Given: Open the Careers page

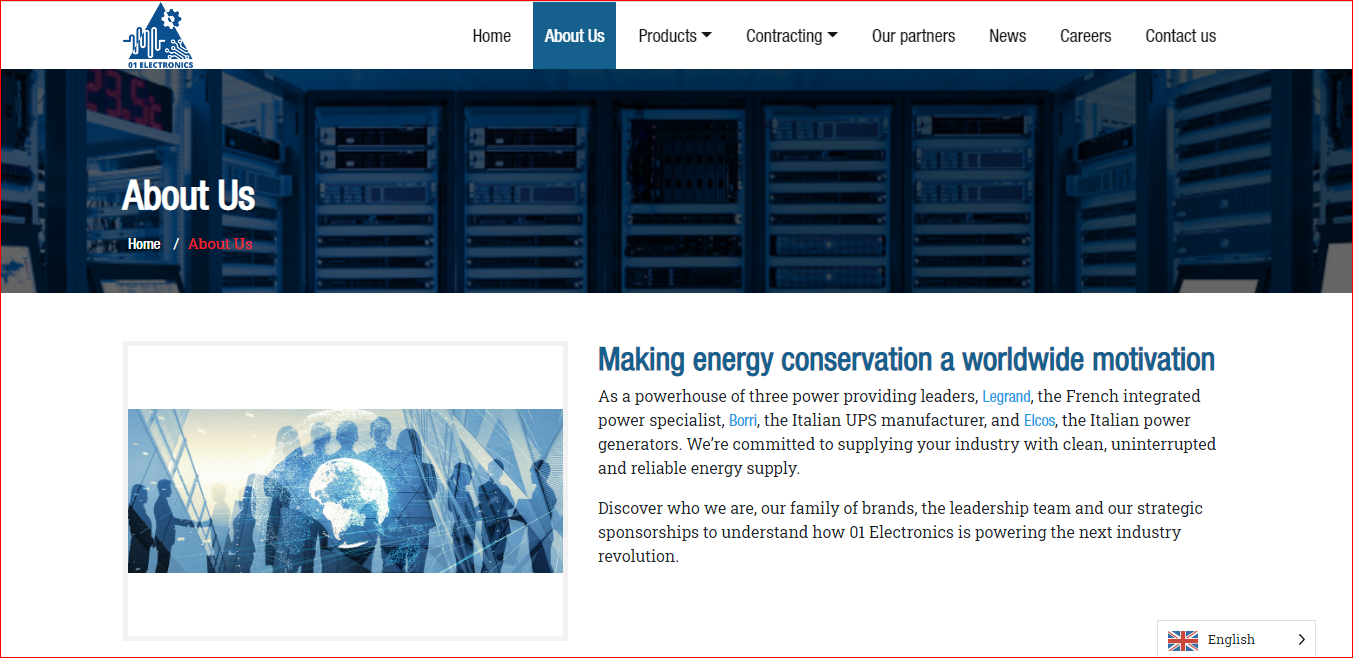Looking at the screenshot, I should click(x=1085, y=36).
